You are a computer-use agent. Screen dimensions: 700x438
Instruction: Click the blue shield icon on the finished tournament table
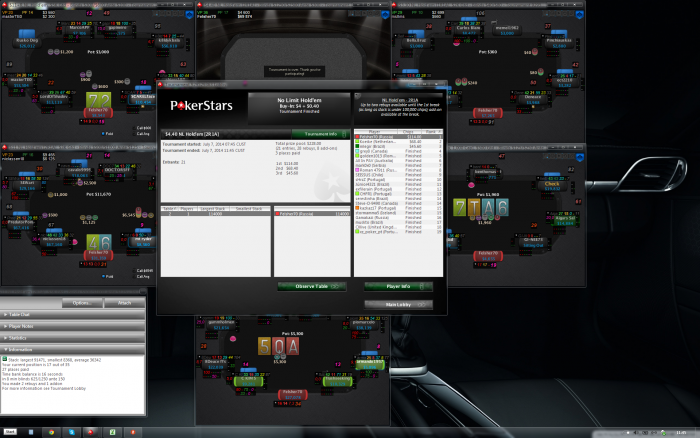pyautogui.click(x=385, y=15)
